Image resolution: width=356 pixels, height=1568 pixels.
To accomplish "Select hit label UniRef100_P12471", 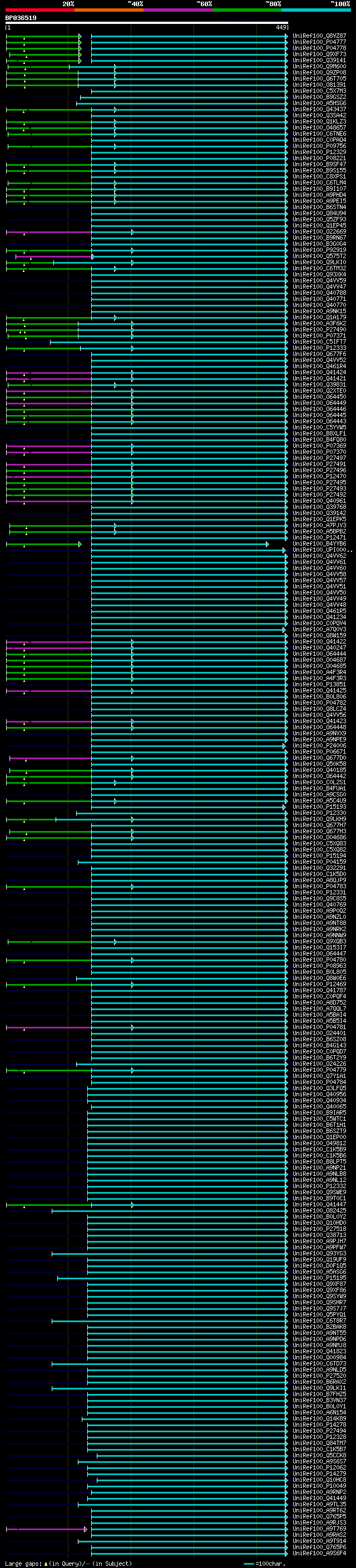I will pos(319,538).
